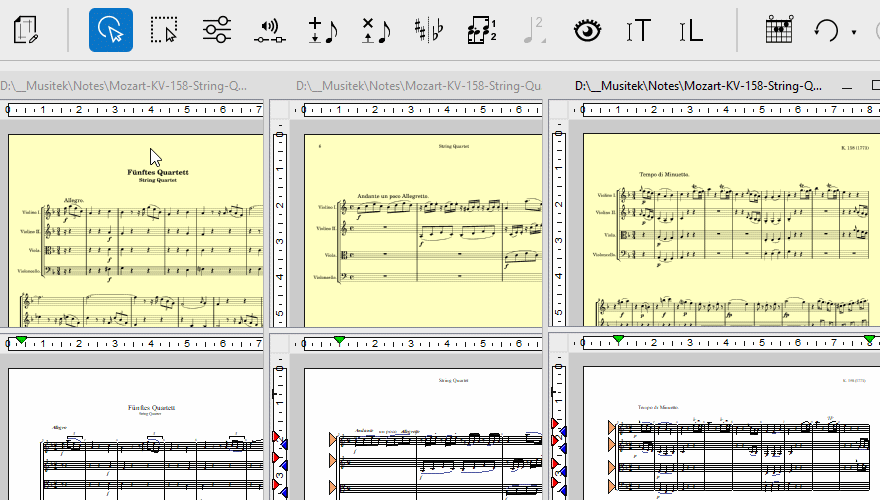The height and width of the screenshot is (500, 880).
Task: Click green marker near 1 on lower right ruler
Action: pos(618,340)
